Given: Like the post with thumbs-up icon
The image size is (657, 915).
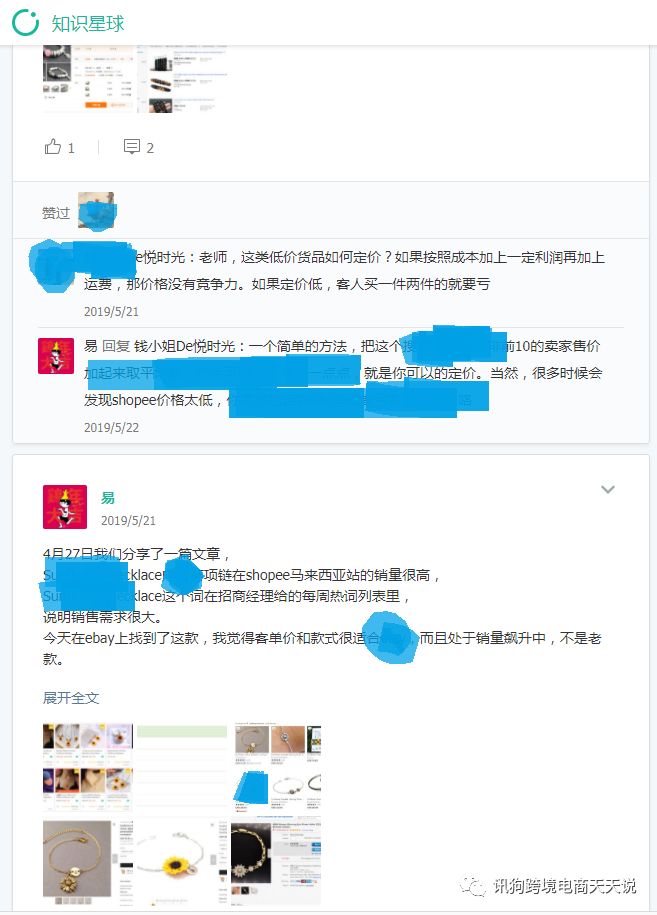Looking at the screenshot, I should (53, 146).
